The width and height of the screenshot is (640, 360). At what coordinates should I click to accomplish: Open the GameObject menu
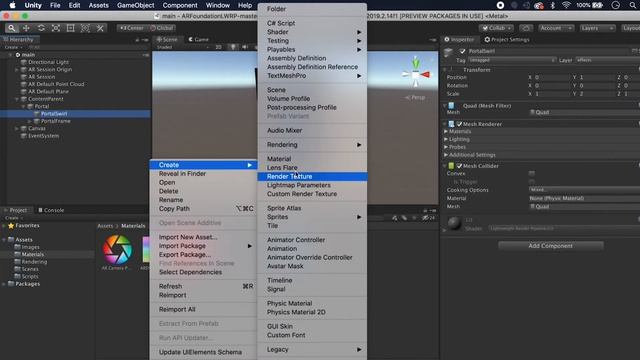[x=136, y=5]
